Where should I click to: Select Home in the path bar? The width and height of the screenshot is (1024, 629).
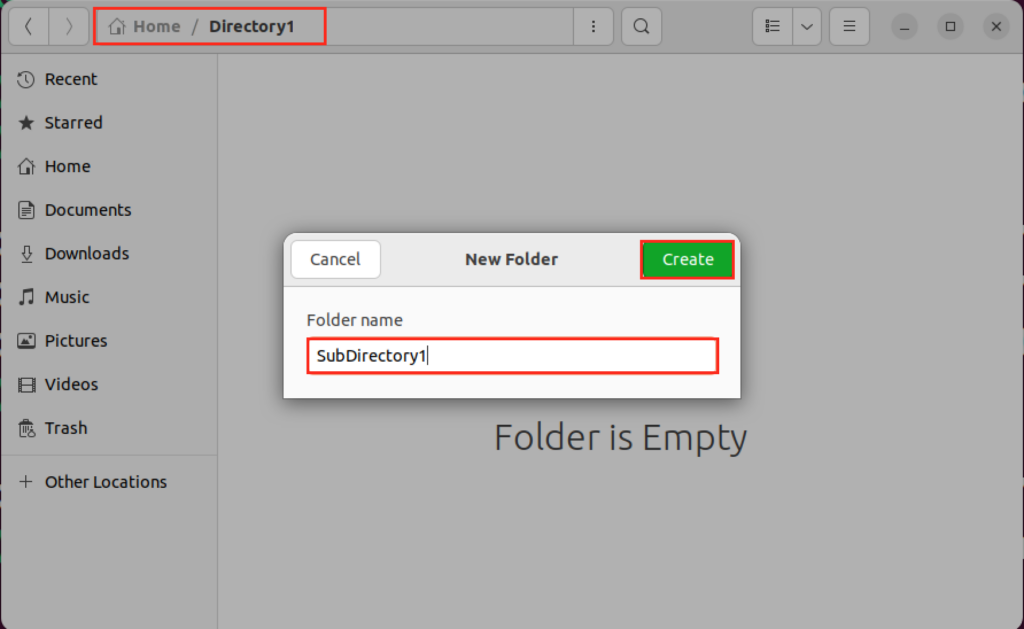click(145, 27)
